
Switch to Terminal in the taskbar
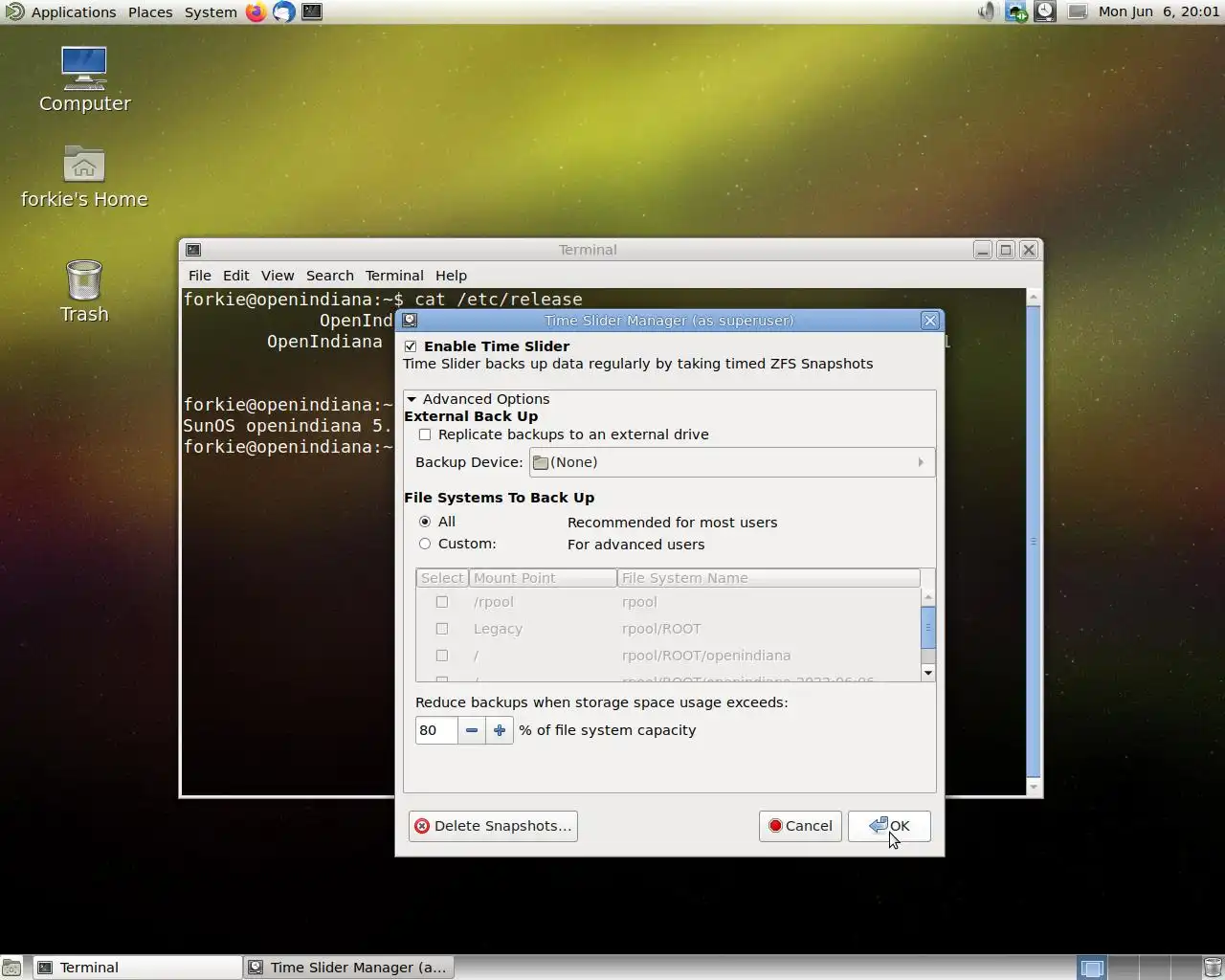(138, 968)
